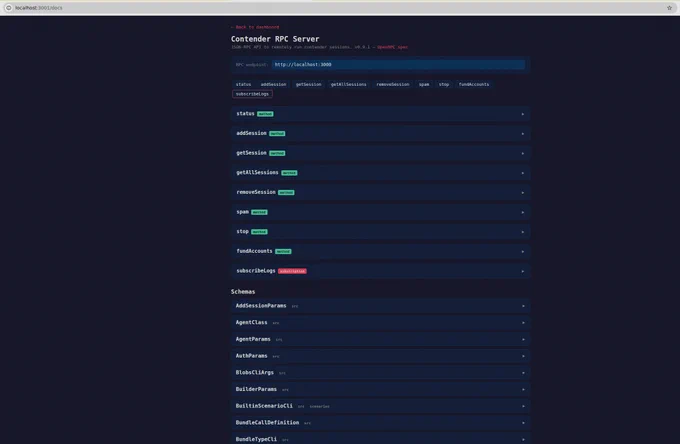The image size is (680, 444).
Task: Expand the status method row arrow
Action: tap(523, 114)
